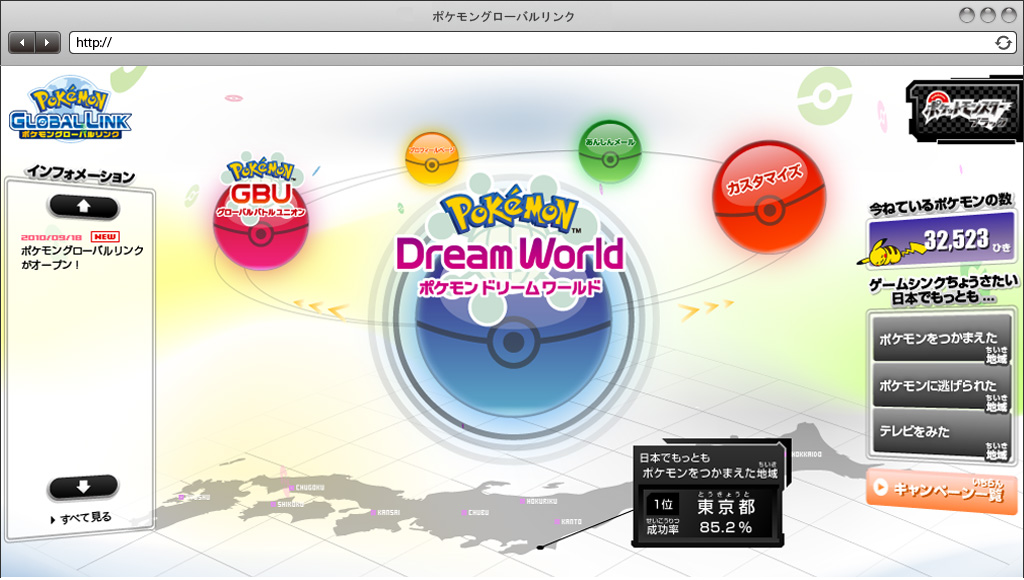Open the Pokémon Black game logo banner

pos(961,113)
